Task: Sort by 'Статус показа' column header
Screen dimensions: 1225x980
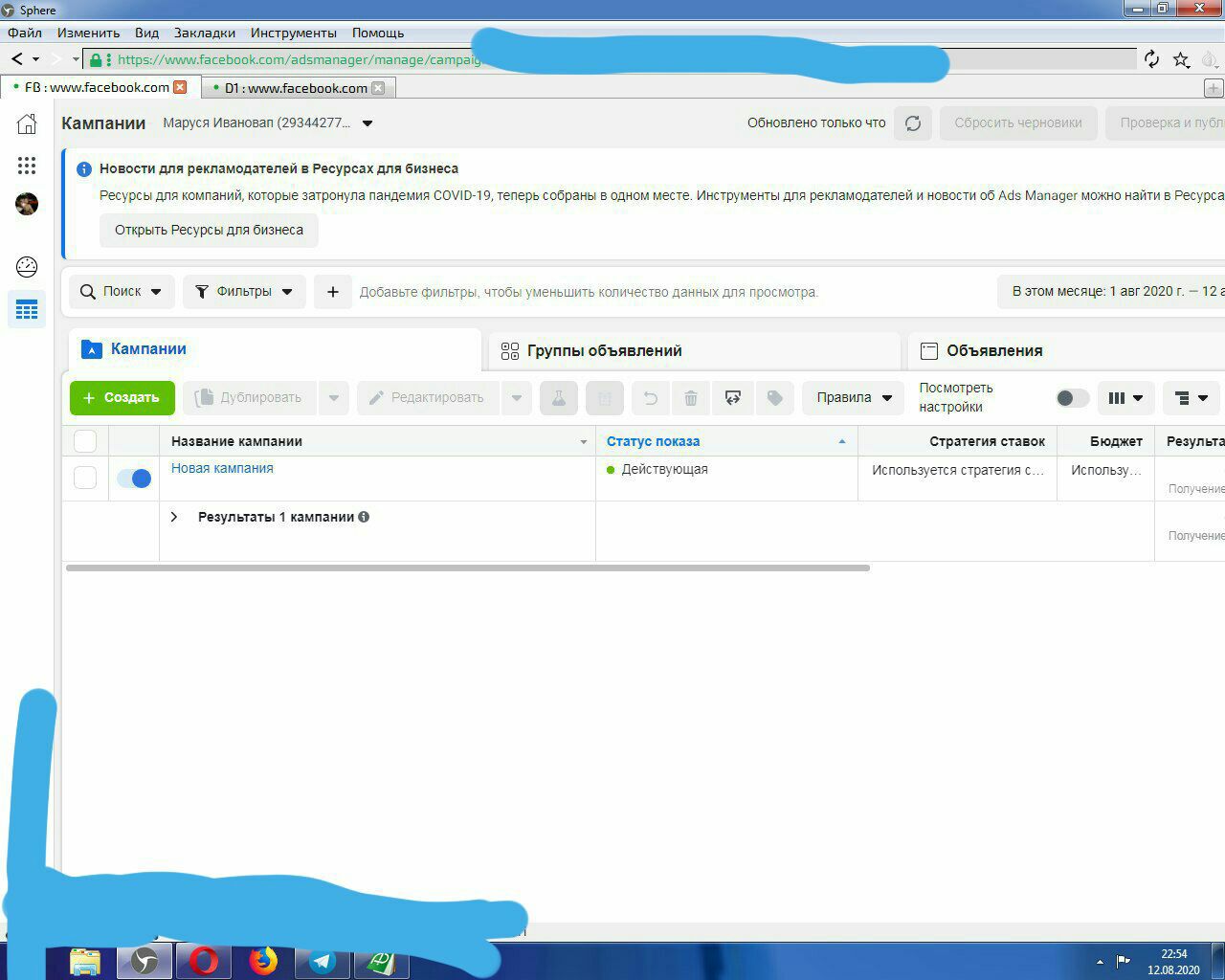Action: pyautogui.click(x=726, y=441)
